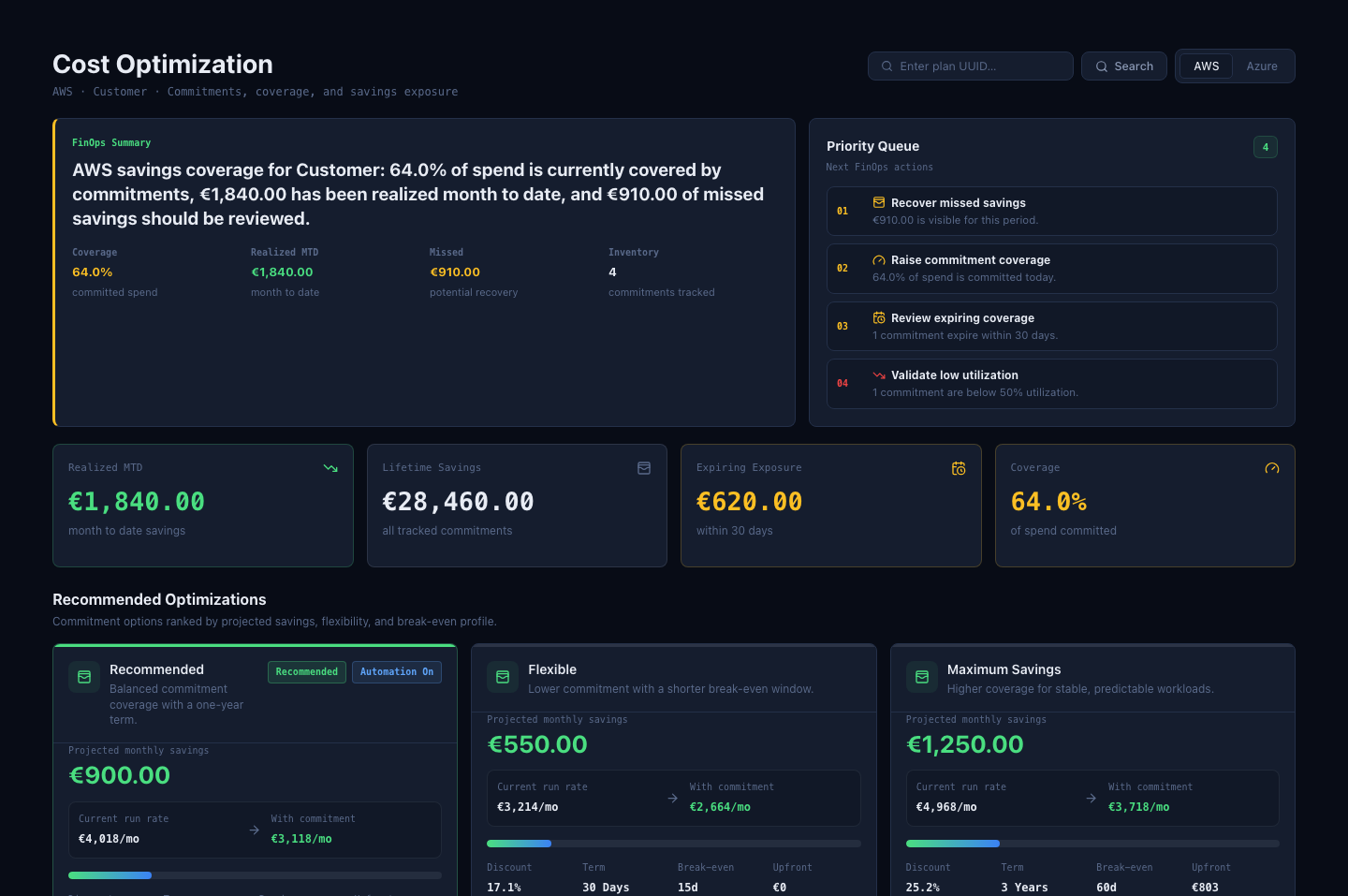Switch to the AWS provider tab

1206,66
